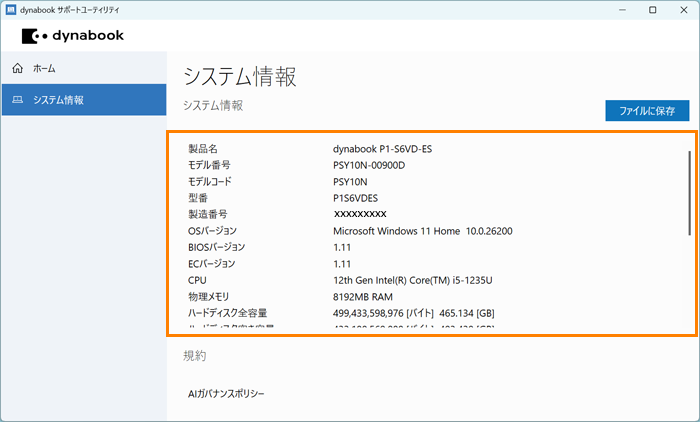Click the model number PSY10N-00900D

(x=369, y=165)
